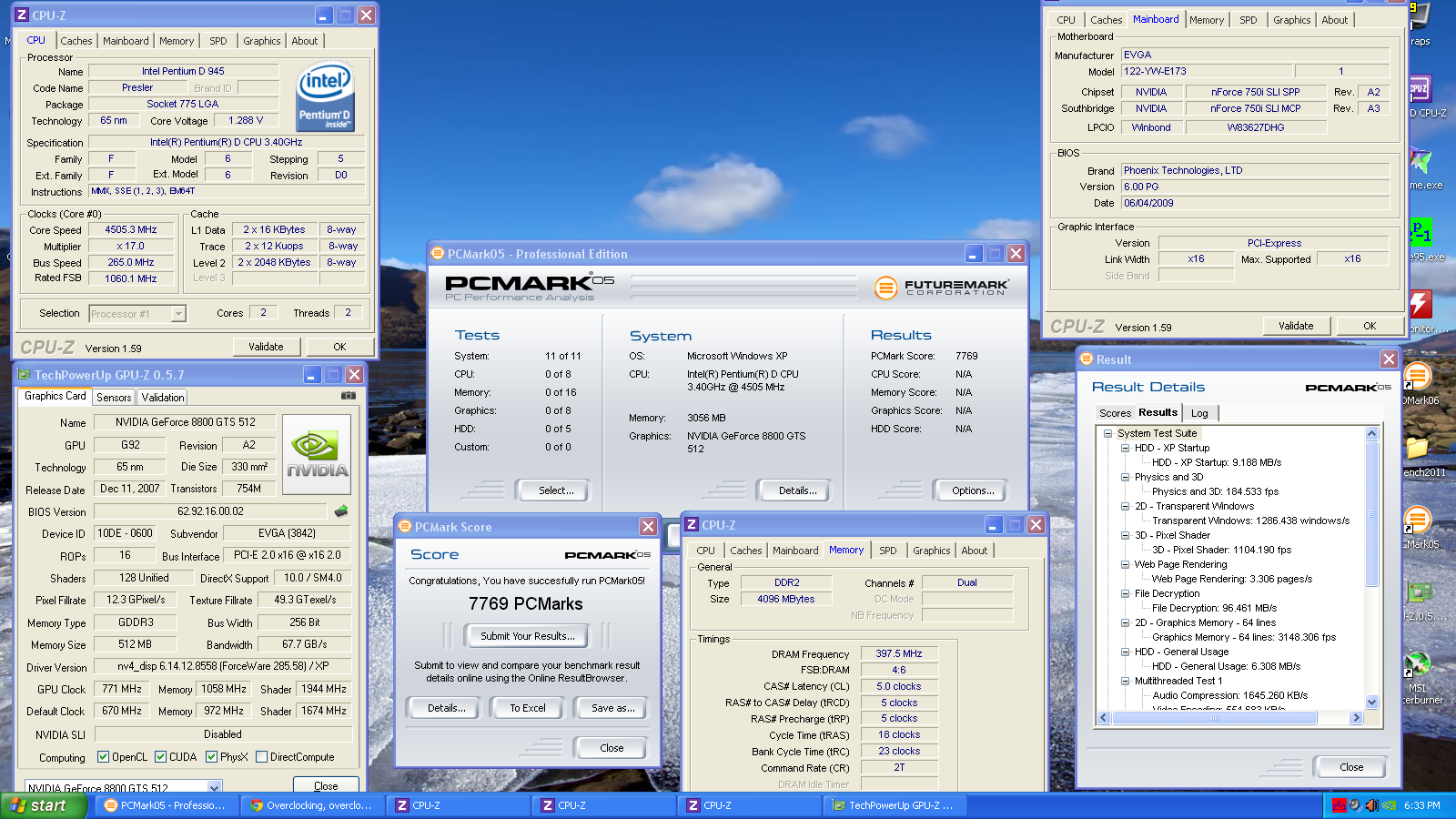
Task: Open the Validation tab in GPU-Z
Action: point(163,398)
